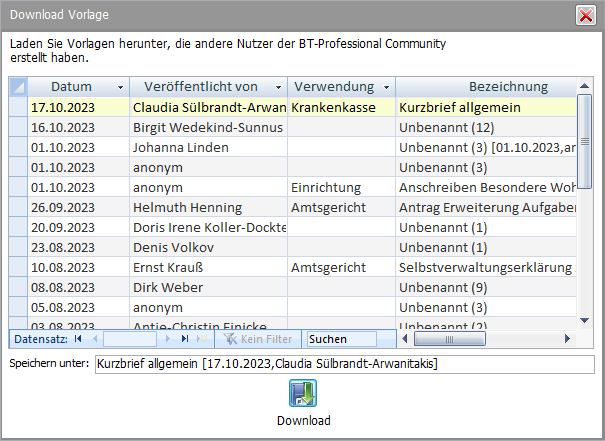Click the Bezeichnung column header

pos(485,87)
